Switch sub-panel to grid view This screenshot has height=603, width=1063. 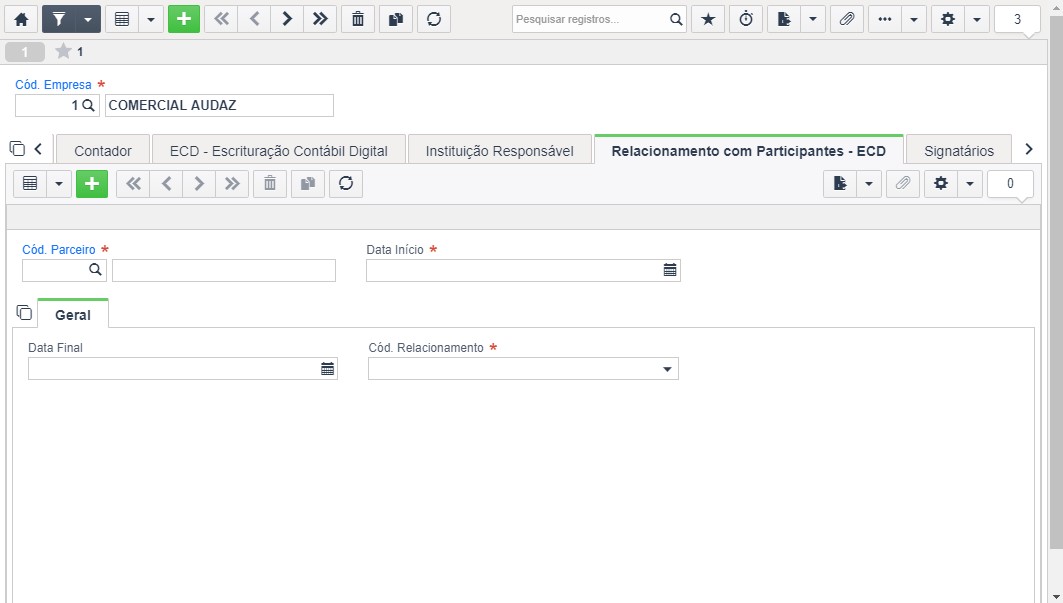coord(31,183)
